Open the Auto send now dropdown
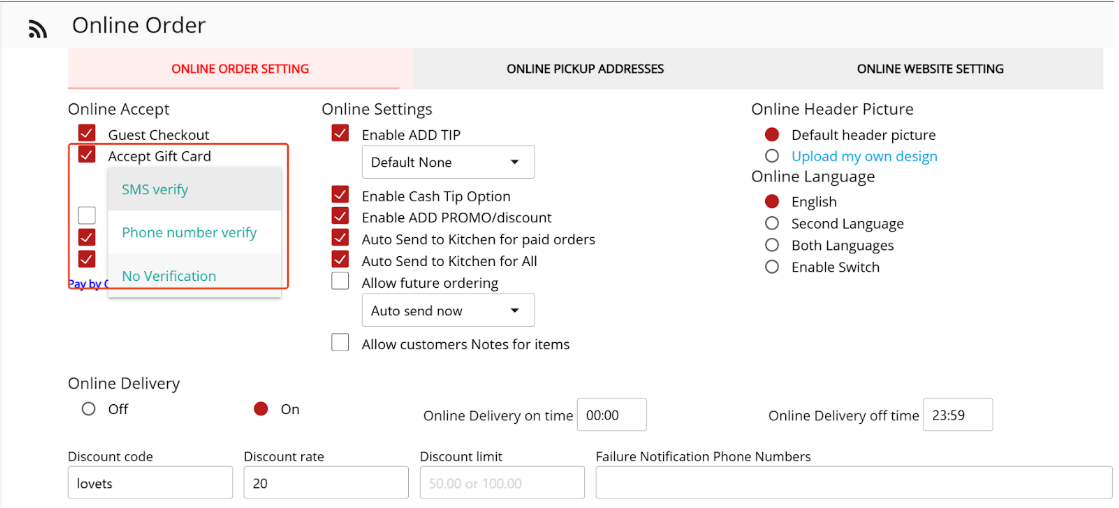The height and width of the screenshot is (508, 1119). click(448, 310)
